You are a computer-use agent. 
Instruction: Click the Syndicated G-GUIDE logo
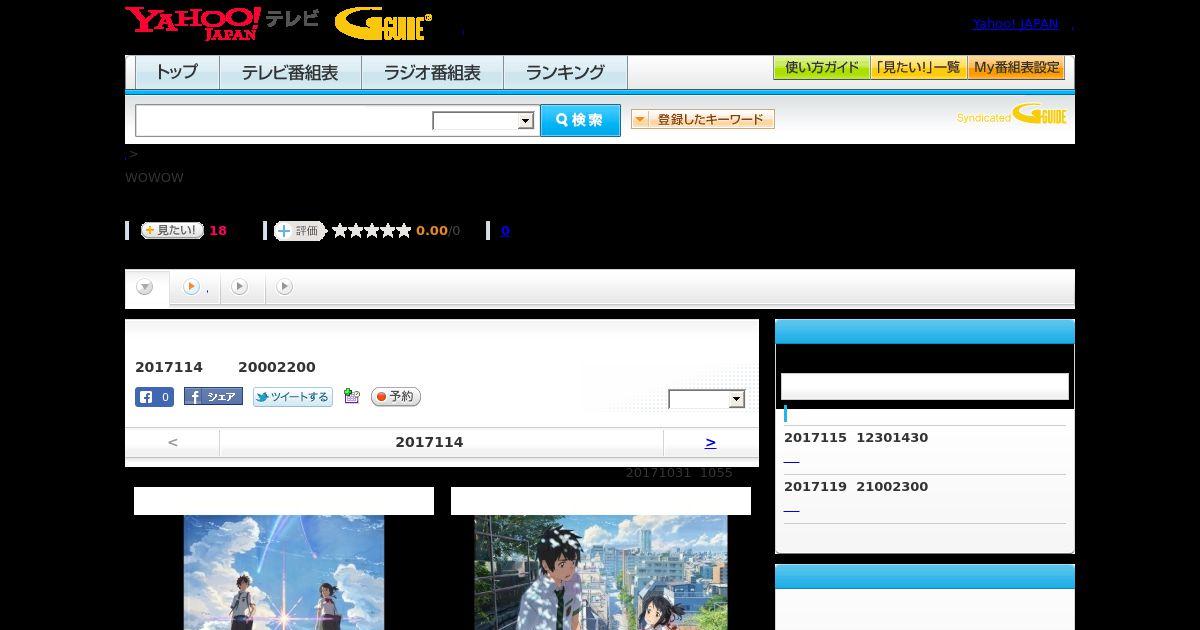pyautogui.click(x=1012, y=115)
